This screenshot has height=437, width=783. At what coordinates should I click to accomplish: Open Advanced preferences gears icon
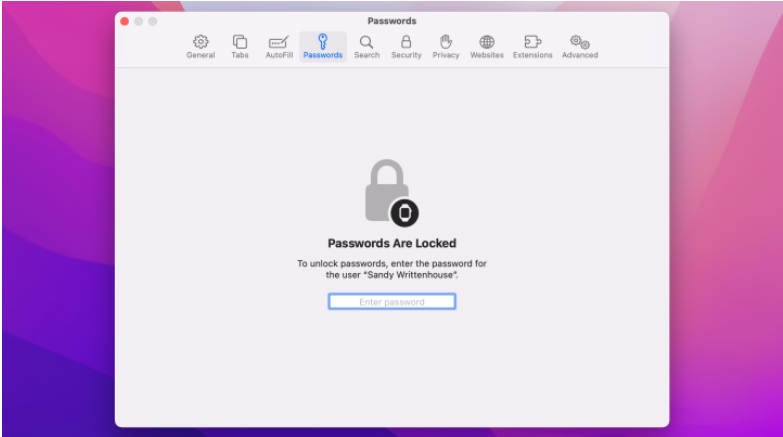(x=580, y=42)
